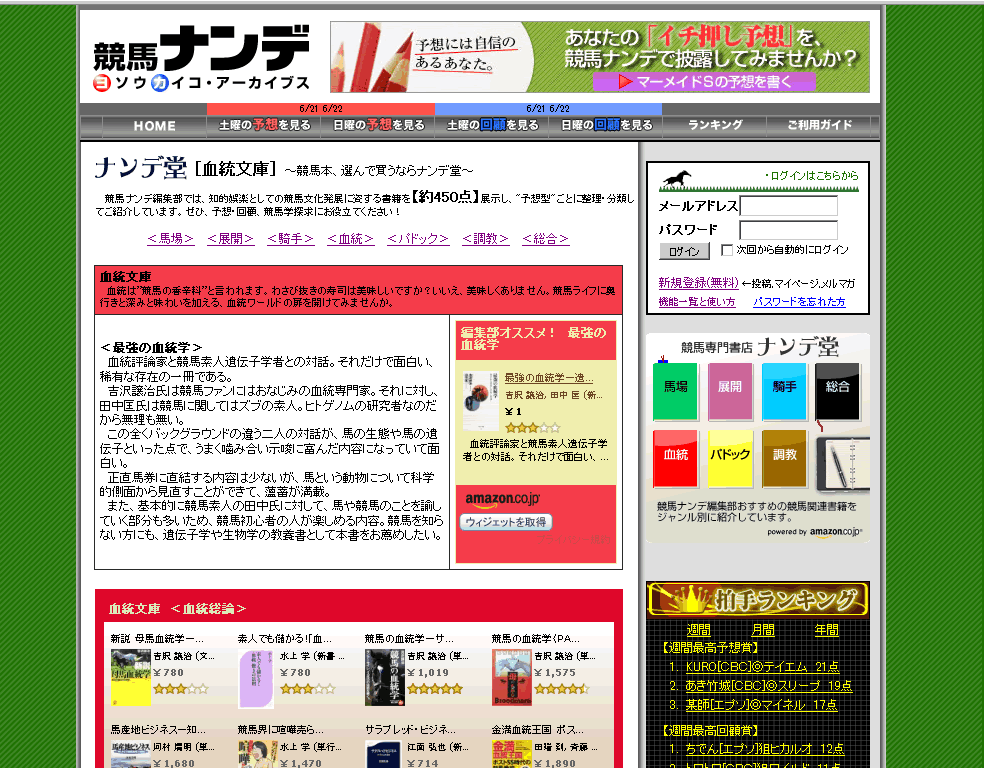Click the 拍手ランキング banner
The width and height of the screenshot is (984, 768).
(758, 599)
